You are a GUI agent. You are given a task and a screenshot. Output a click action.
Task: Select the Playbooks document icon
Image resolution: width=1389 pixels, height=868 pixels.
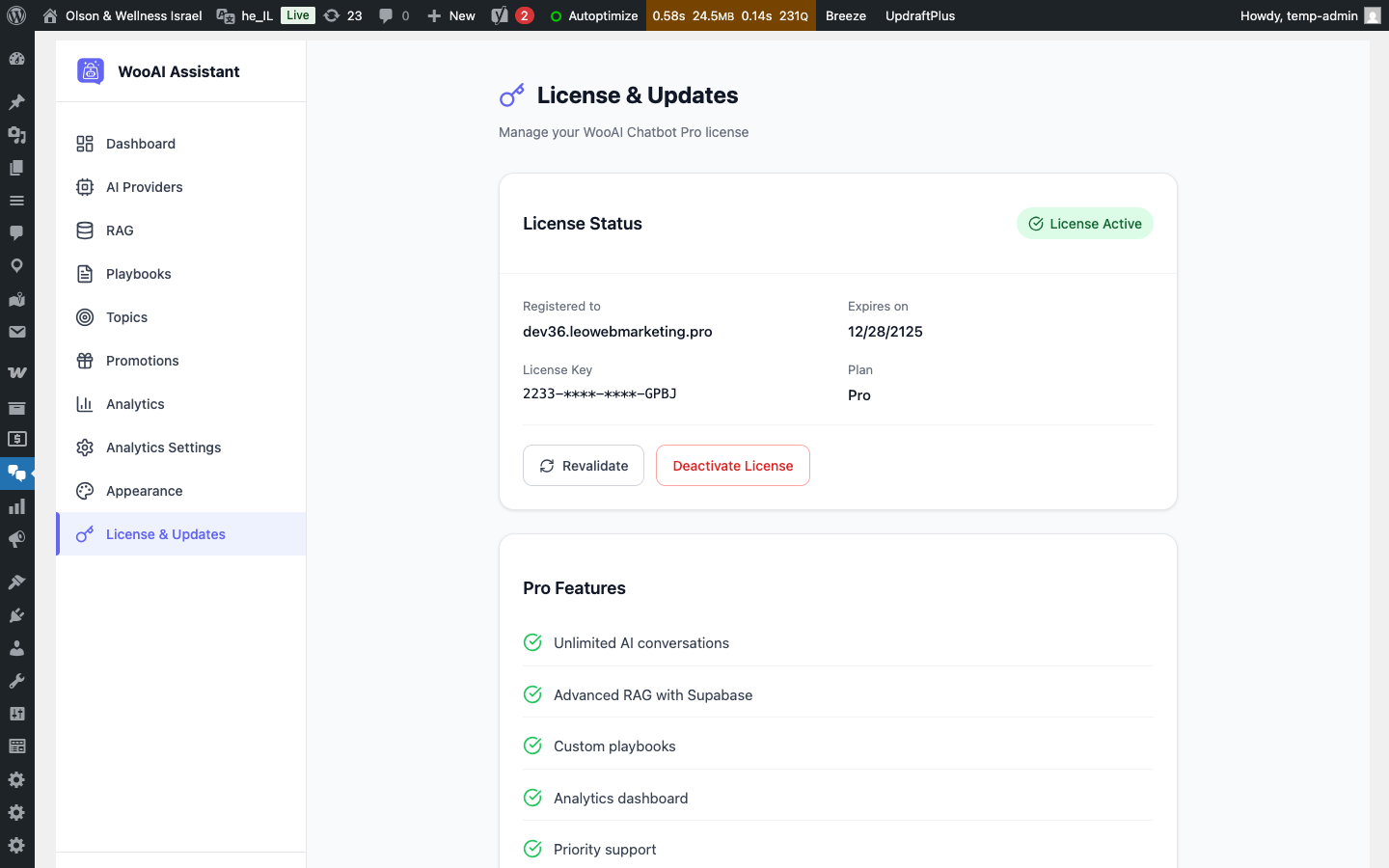click(x=85, y=273)
